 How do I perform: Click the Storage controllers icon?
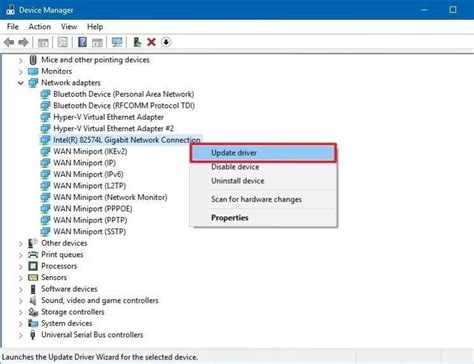point(33,312)
